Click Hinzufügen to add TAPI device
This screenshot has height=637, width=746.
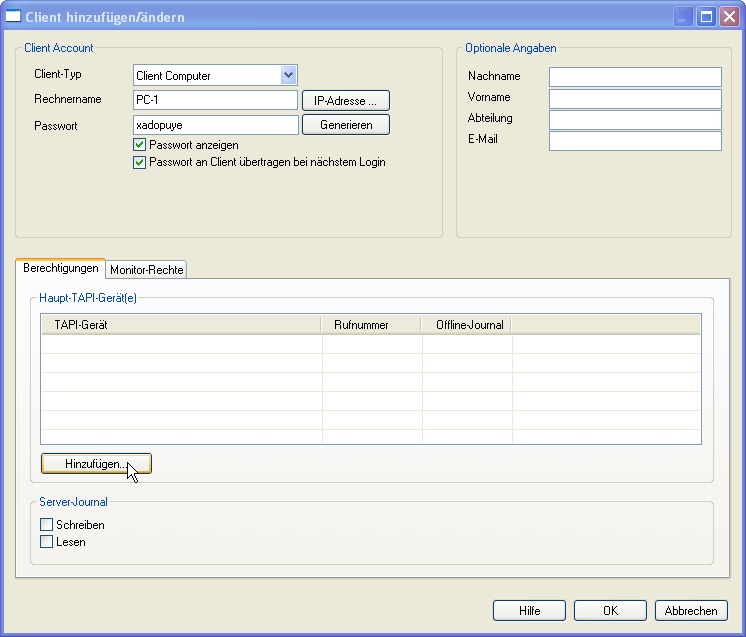[96, 464]
